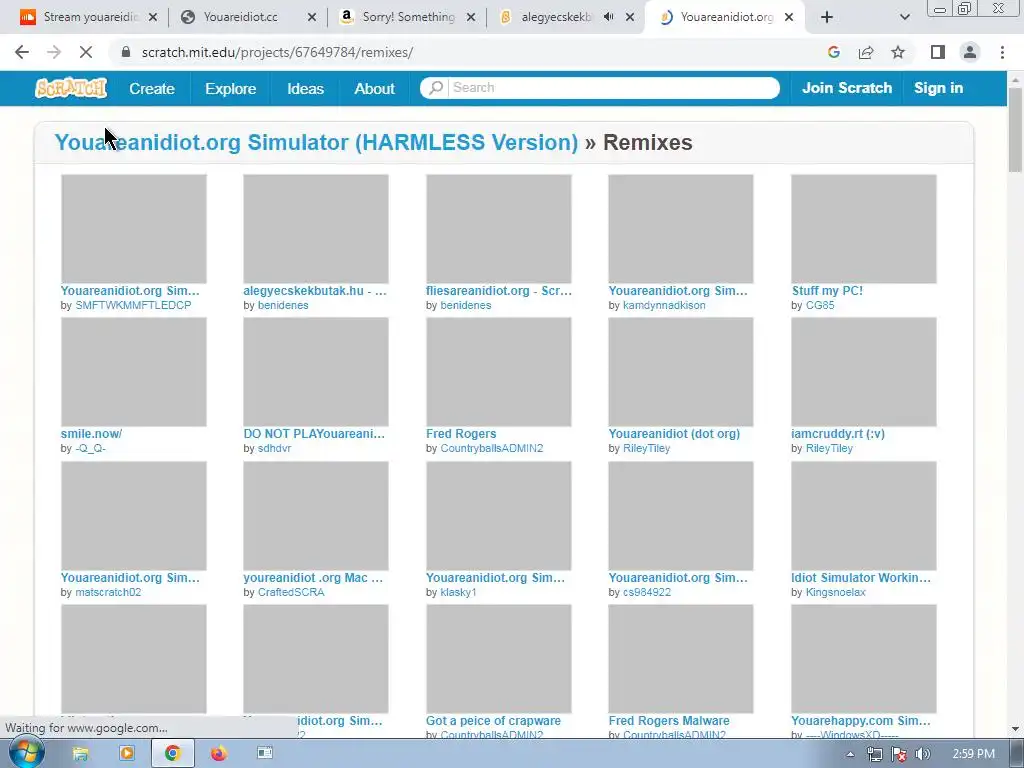Close the Youareidiot.cc tab

(312, 18)
